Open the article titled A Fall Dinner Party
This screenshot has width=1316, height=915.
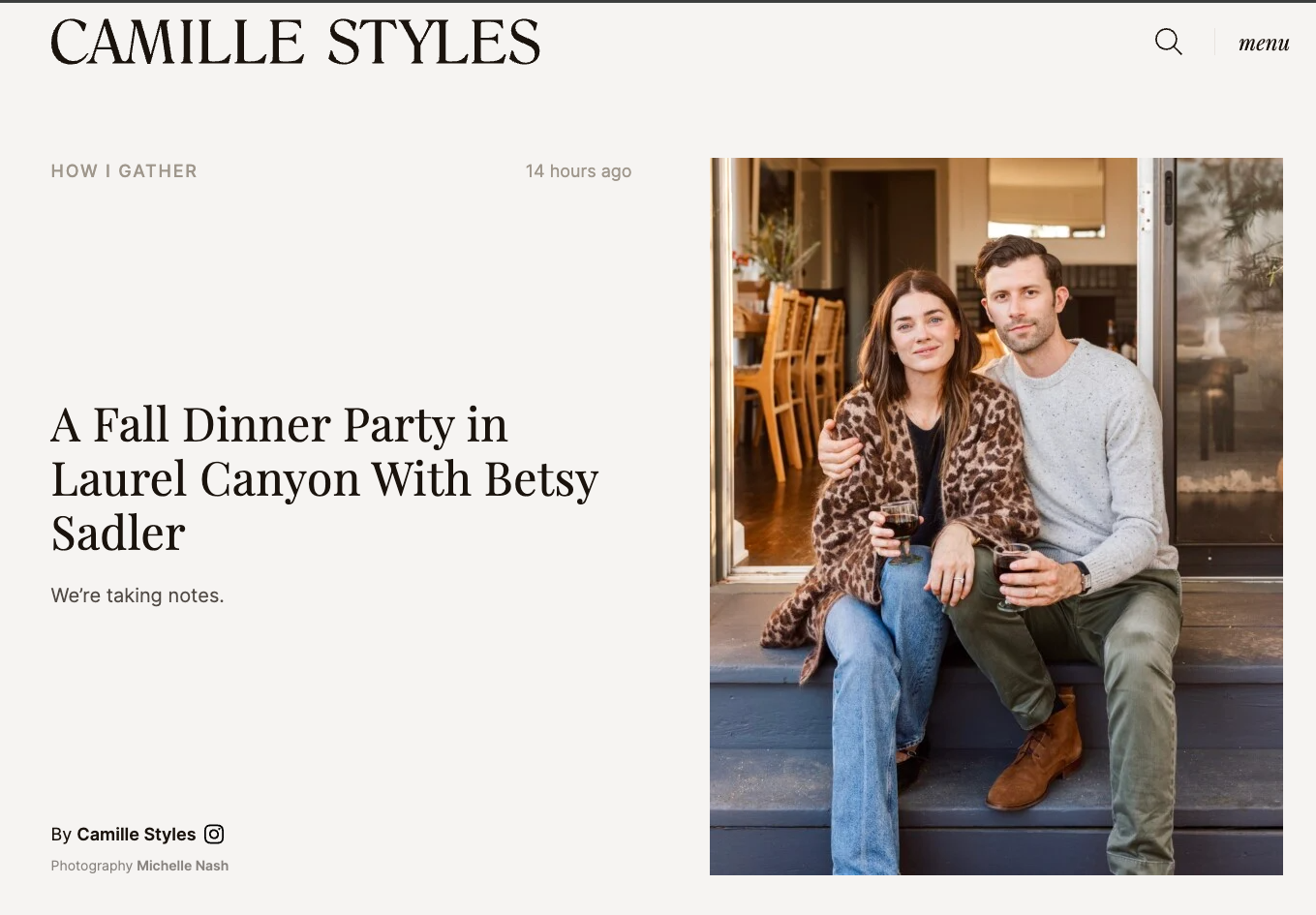click(324, 478)
